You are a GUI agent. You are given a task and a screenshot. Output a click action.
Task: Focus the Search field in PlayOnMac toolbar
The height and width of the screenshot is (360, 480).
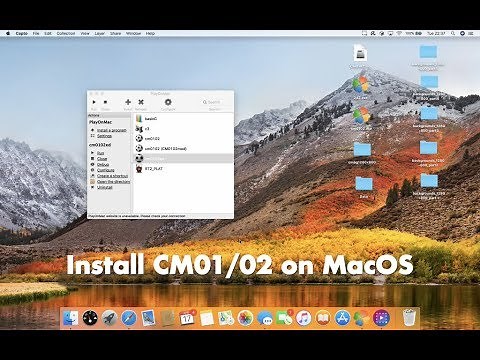coord(214,102)
